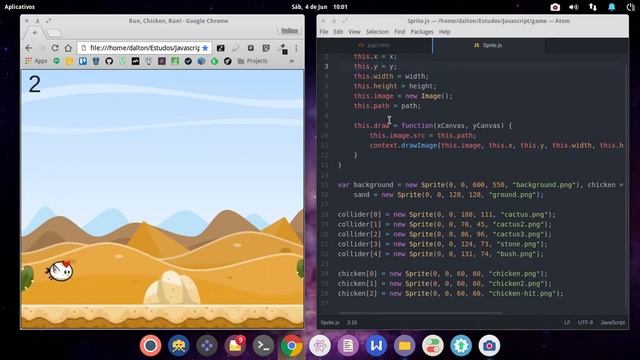Open the Trello bookmark icon
The image size is (640, 360).
pos(83,61)
